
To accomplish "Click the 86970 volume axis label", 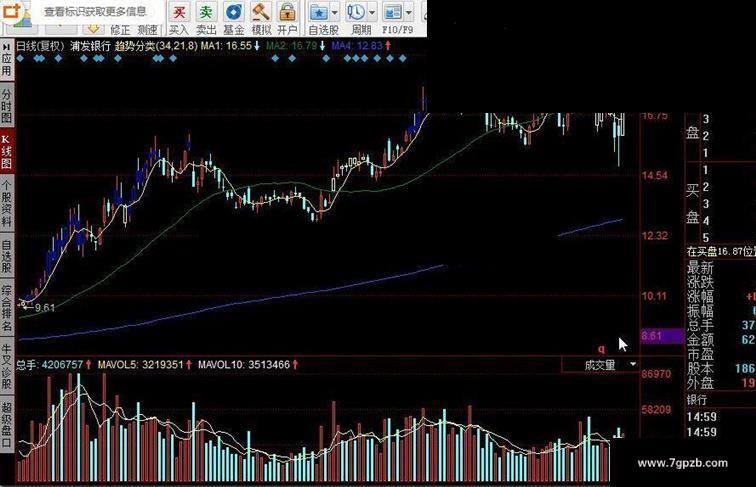I will (656, 374).
